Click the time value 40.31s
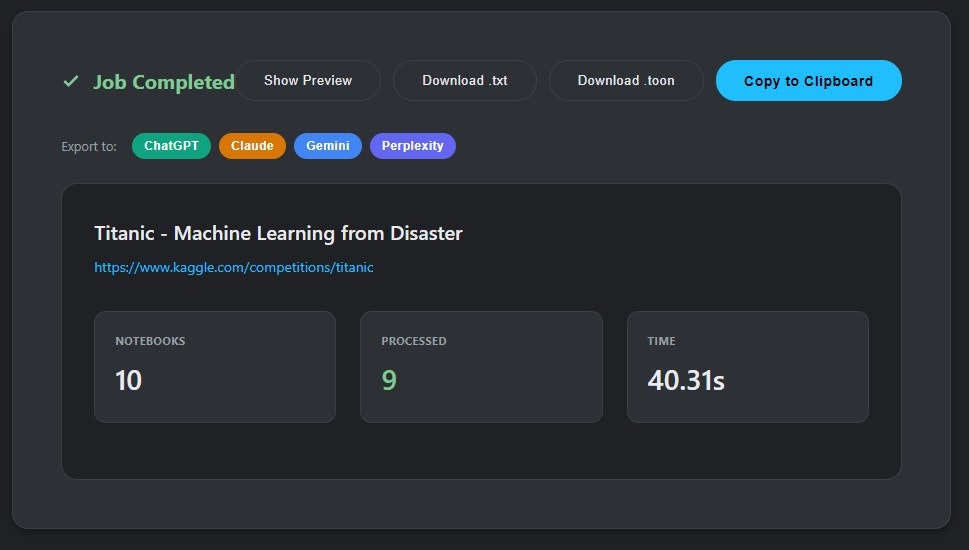Viewport: 969px width, 550px height. point(686,380)
